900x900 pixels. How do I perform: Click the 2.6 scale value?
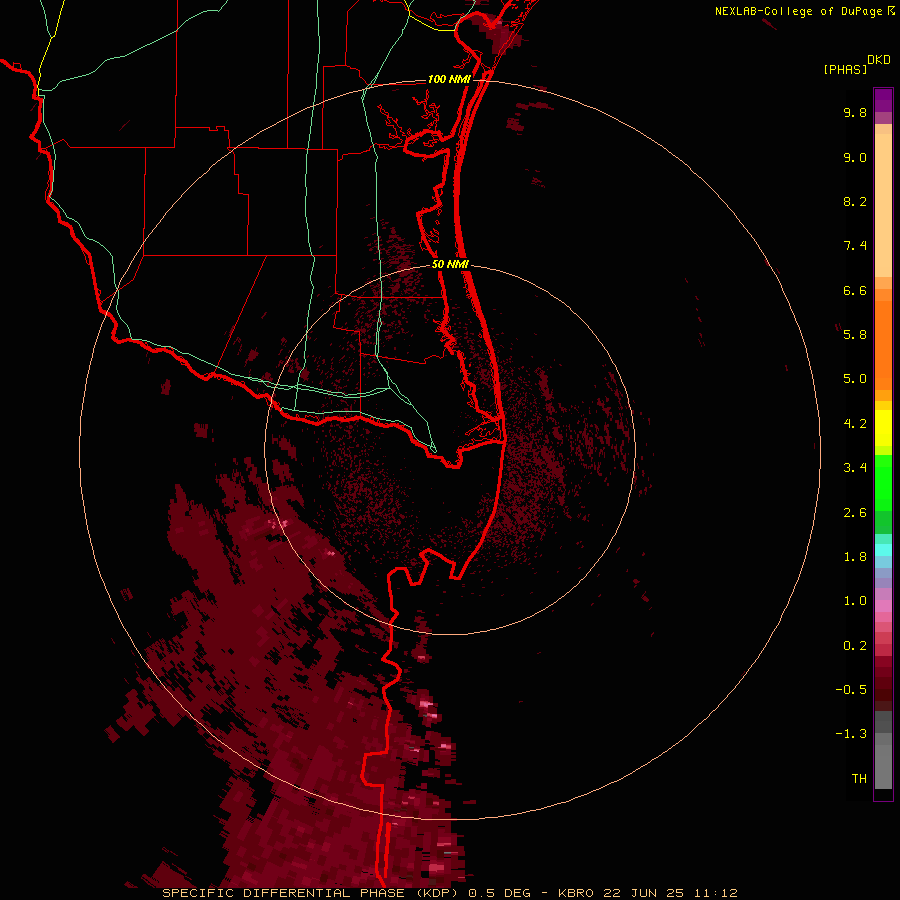tap(855, 513)
